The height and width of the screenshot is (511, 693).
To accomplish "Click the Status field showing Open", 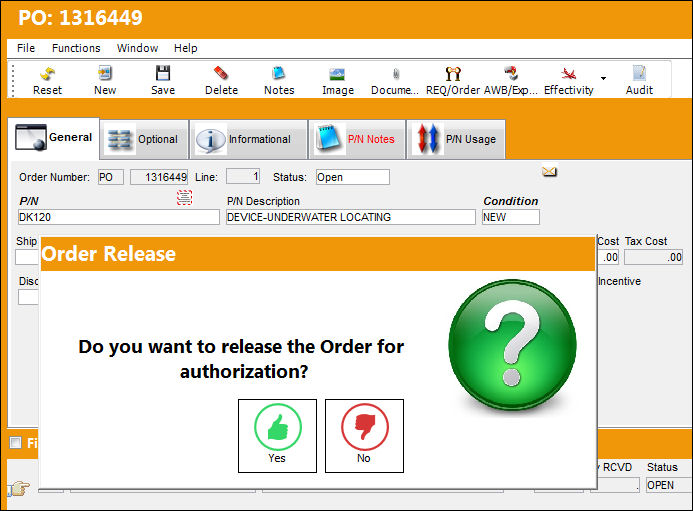I will pos(353,177).
